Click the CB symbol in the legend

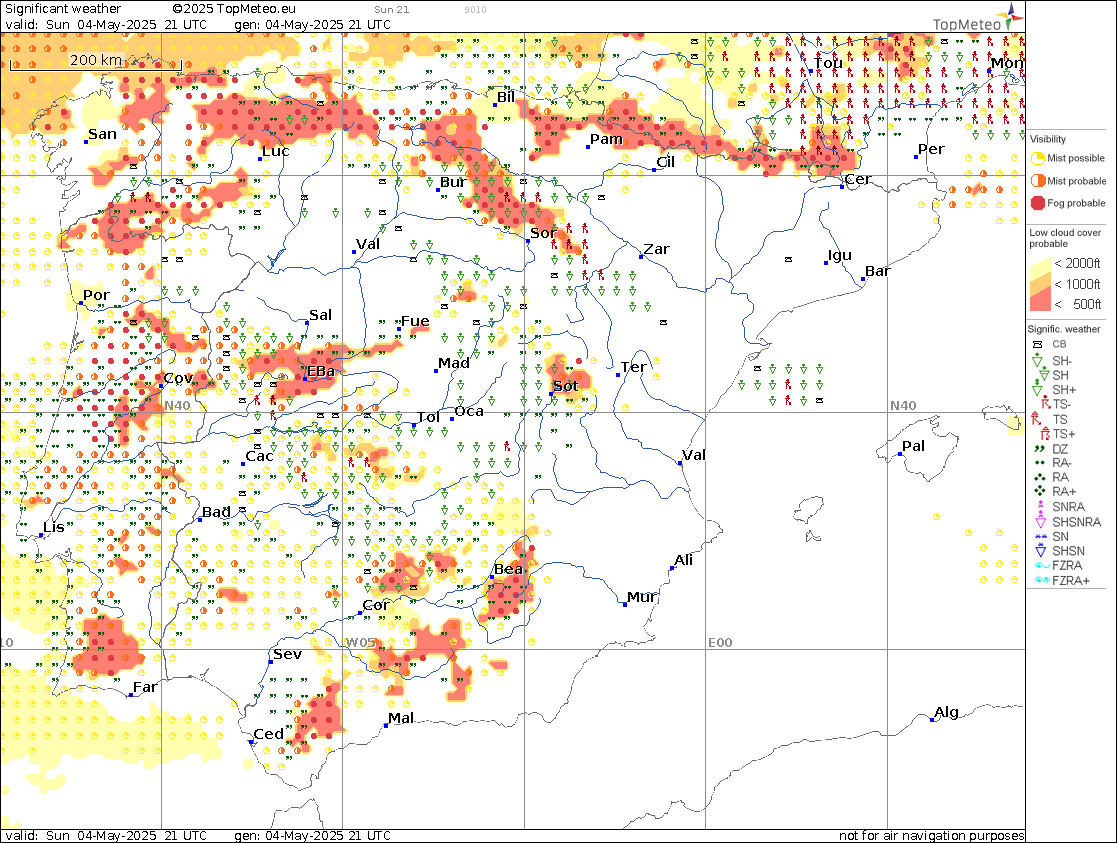pos(1039,344)
